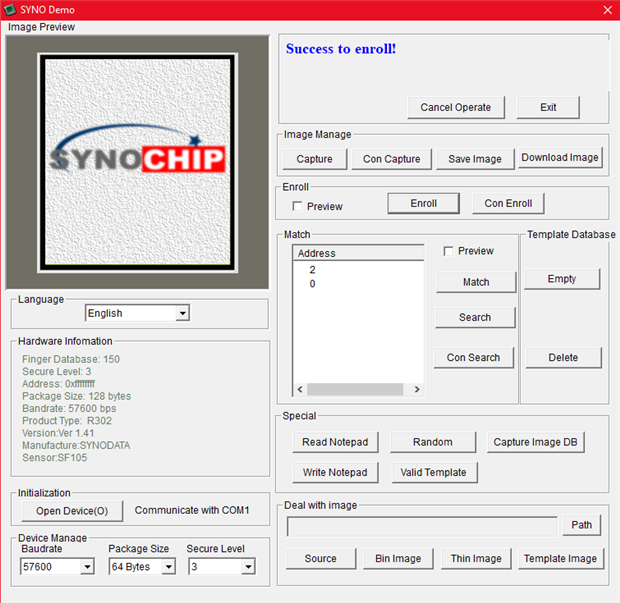Click the Delete template button
The height and width of the screenshot is (603, 620).
(563, 357)
